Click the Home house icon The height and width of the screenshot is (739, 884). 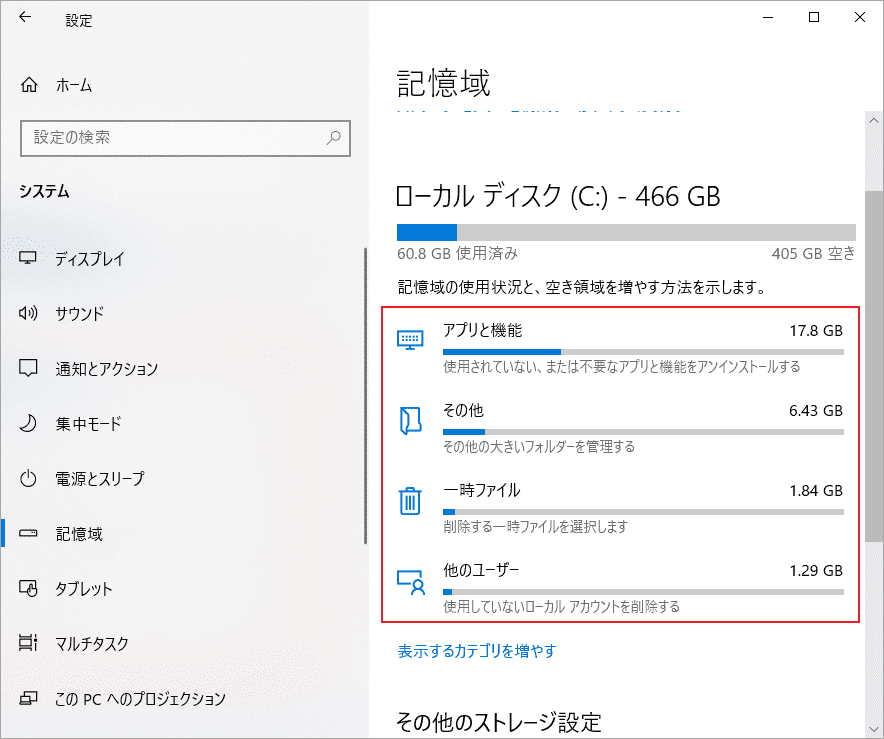click(30, 85)
